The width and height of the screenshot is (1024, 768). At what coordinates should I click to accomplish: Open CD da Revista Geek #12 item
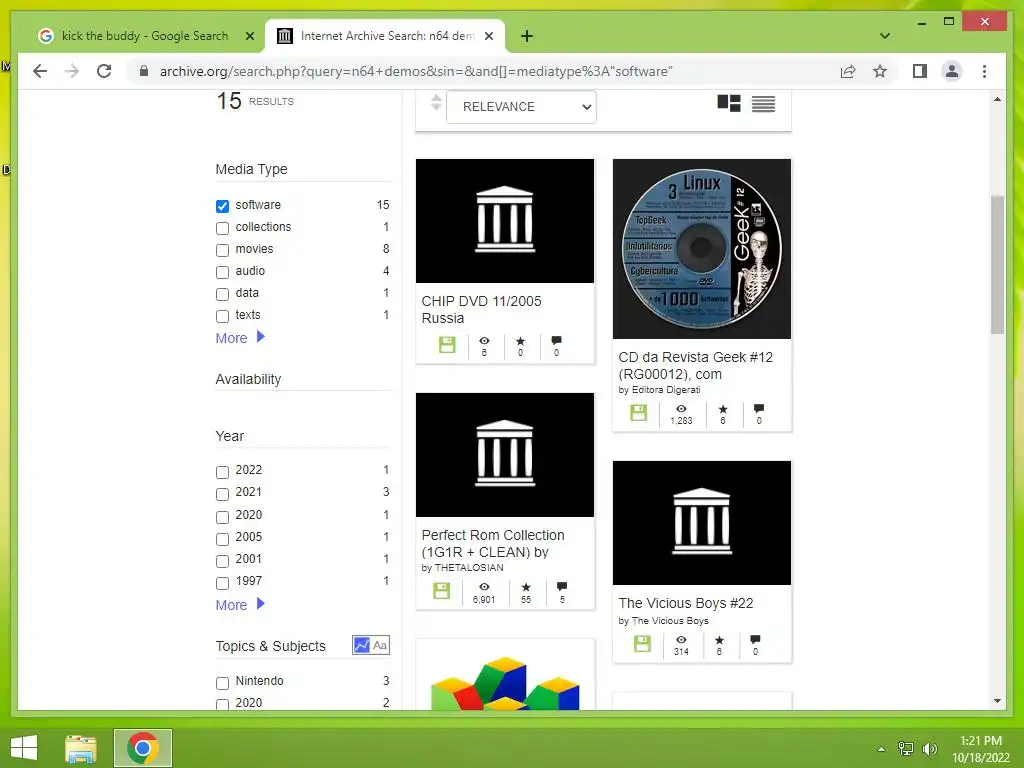(x=696, y=366)
